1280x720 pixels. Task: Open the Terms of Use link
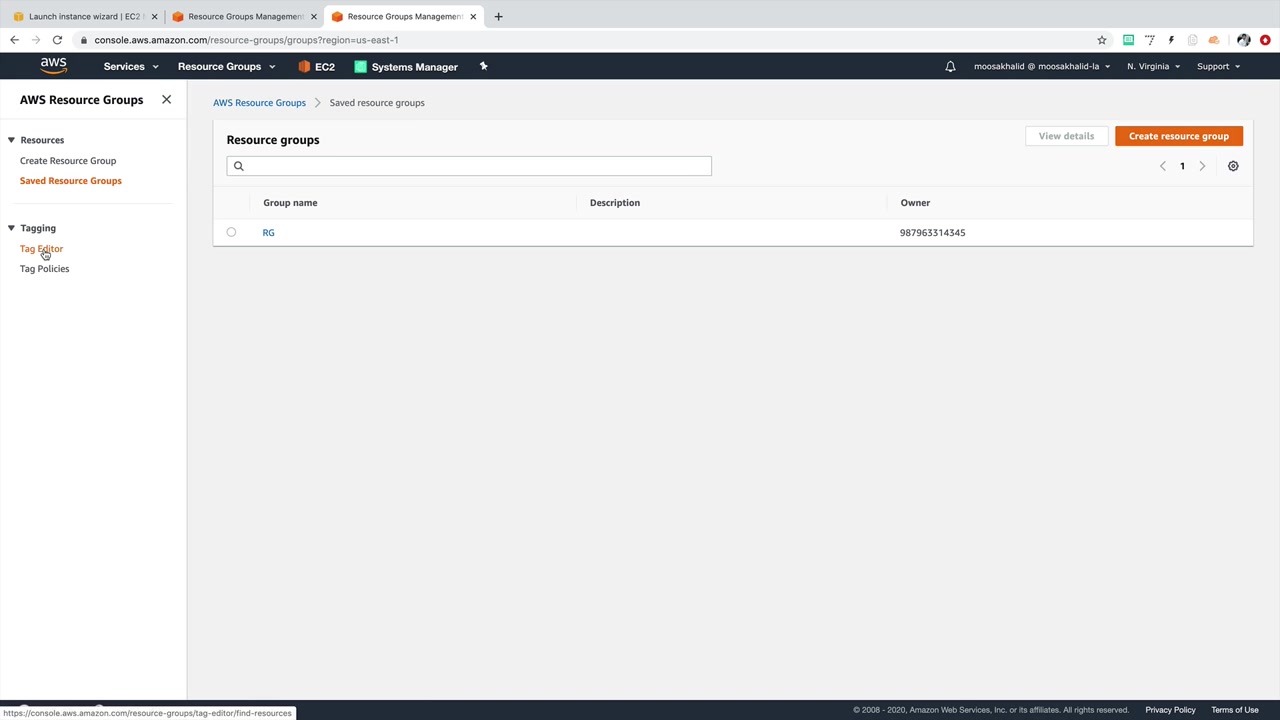(1235, 710)
